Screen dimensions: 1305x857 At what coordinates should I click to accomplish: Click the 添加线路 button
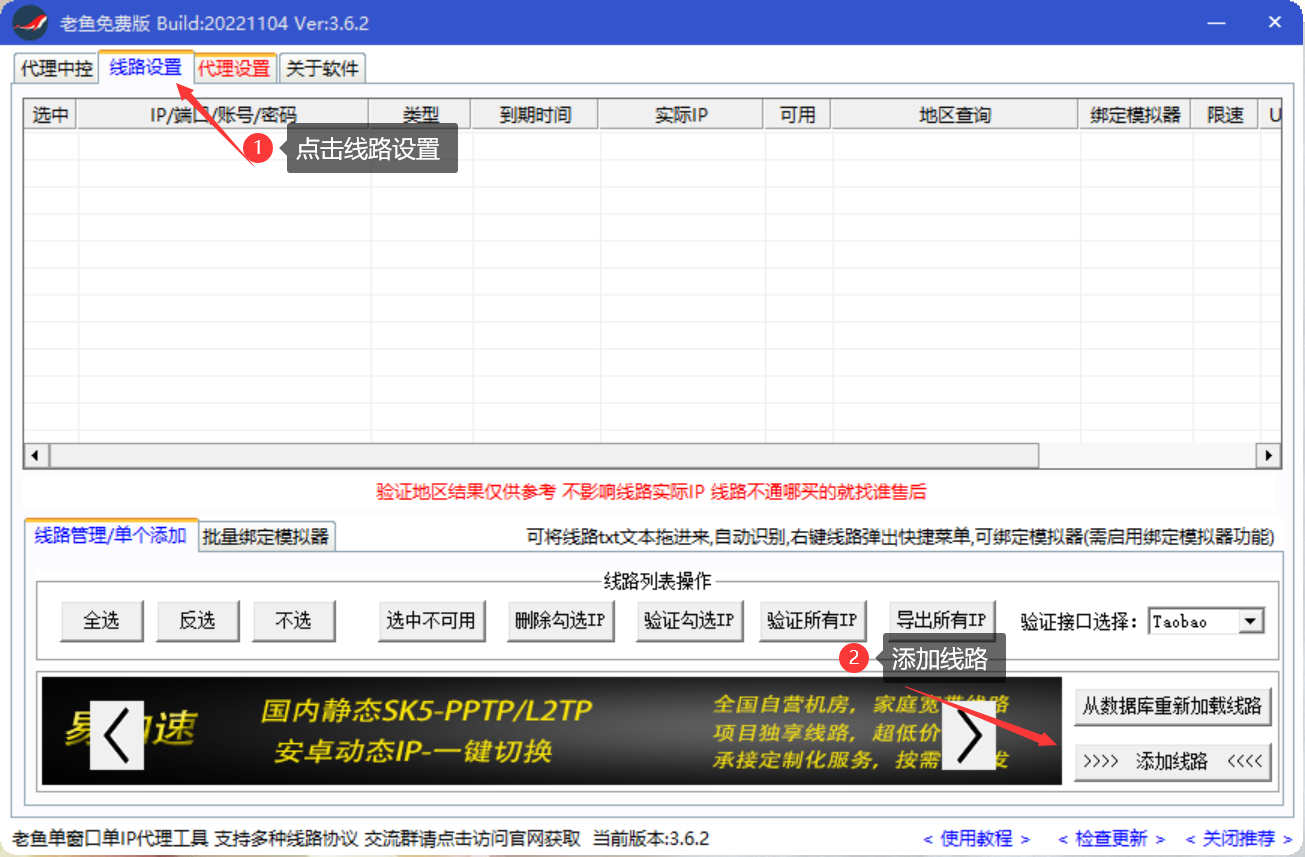point(1172,762)
